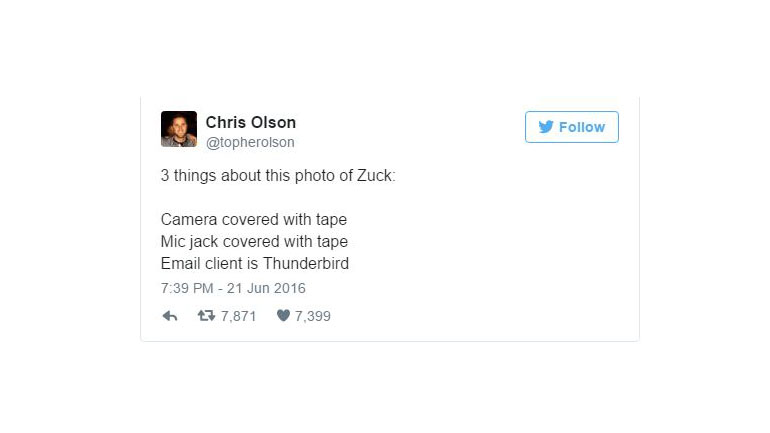
Task: View the 7,871 retweets count
Action: [239, 316]
